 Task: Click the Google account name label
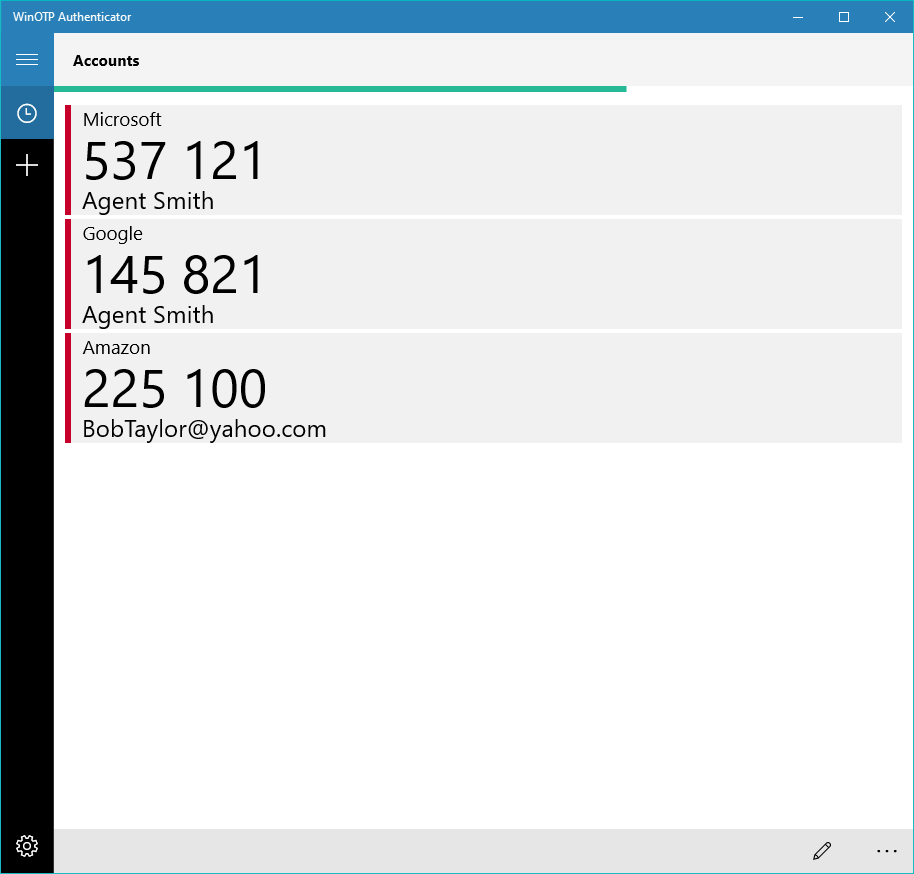(112, 233)
